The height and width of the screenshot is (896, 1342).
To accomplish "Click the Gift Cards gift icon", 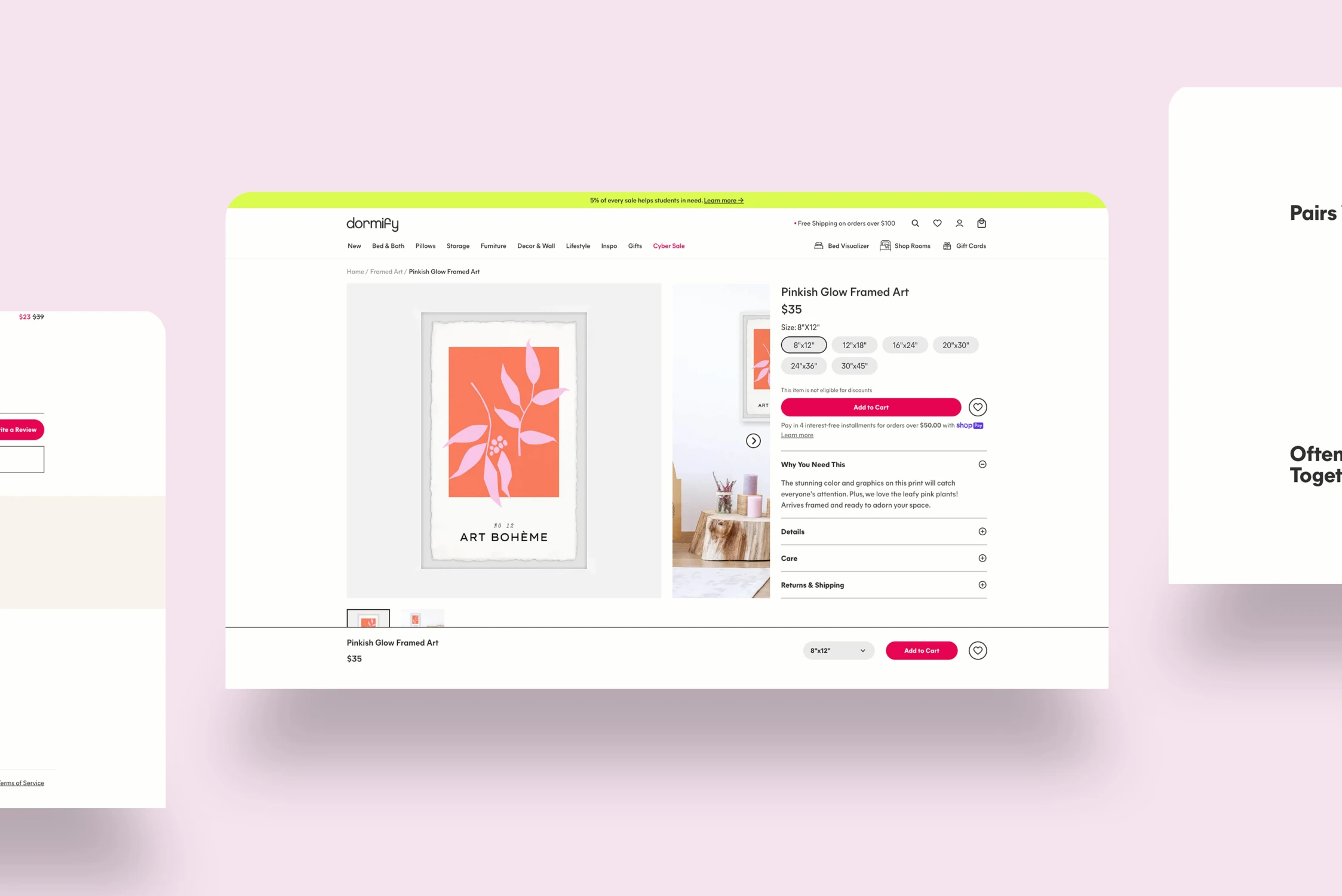I will (x=947, y=246).
